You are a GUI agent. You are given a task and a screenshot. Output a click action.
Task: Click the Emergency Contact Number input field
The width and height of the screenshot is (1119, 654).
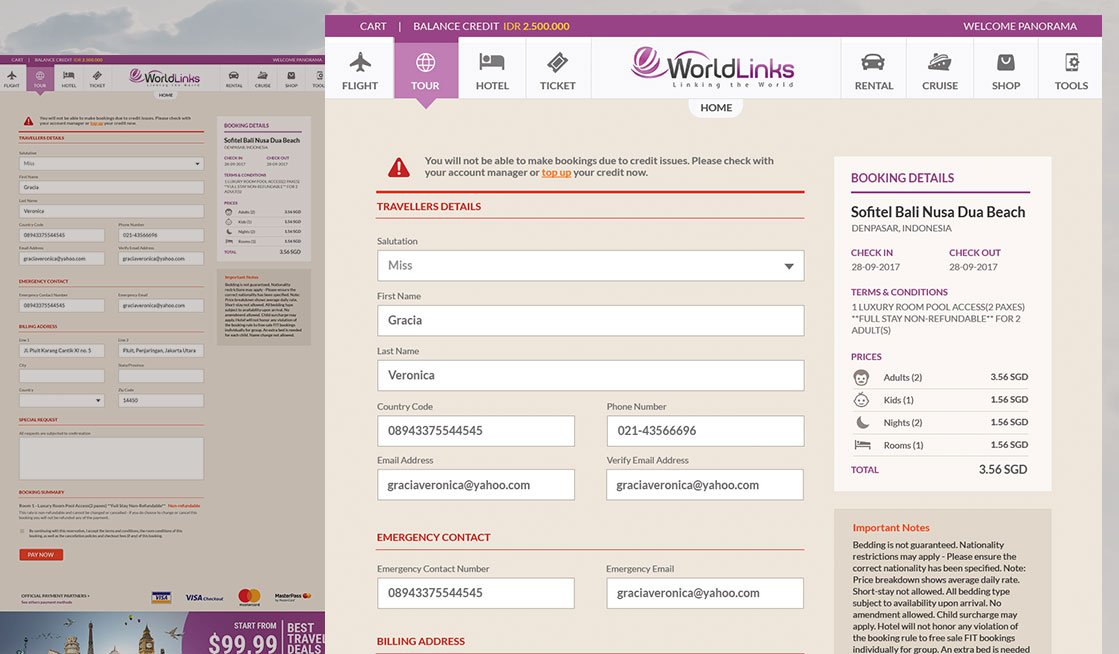(475, 593)
